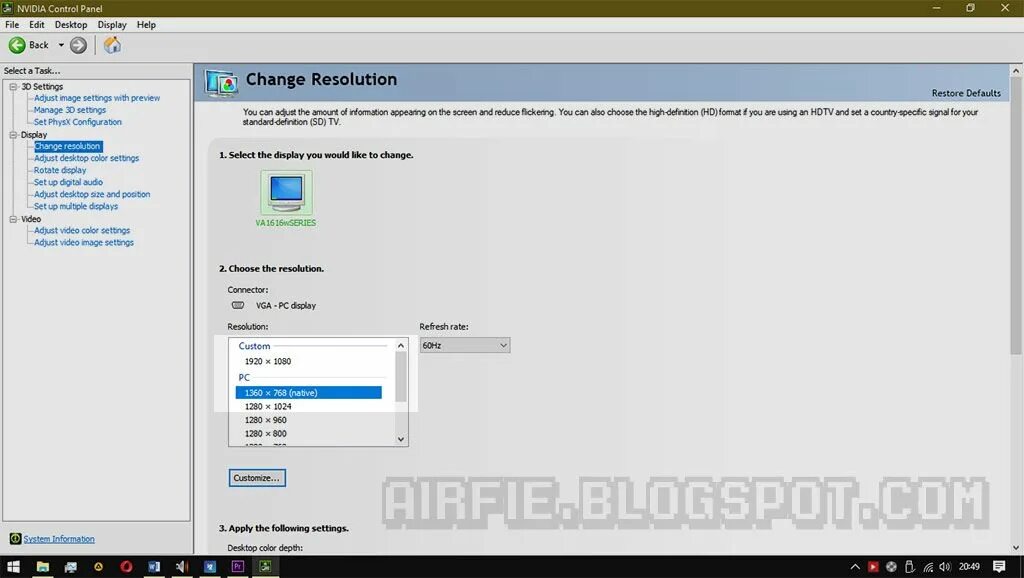Open the Edit menu
This screenshot has height=578, width=1024.
pos(37,25)
